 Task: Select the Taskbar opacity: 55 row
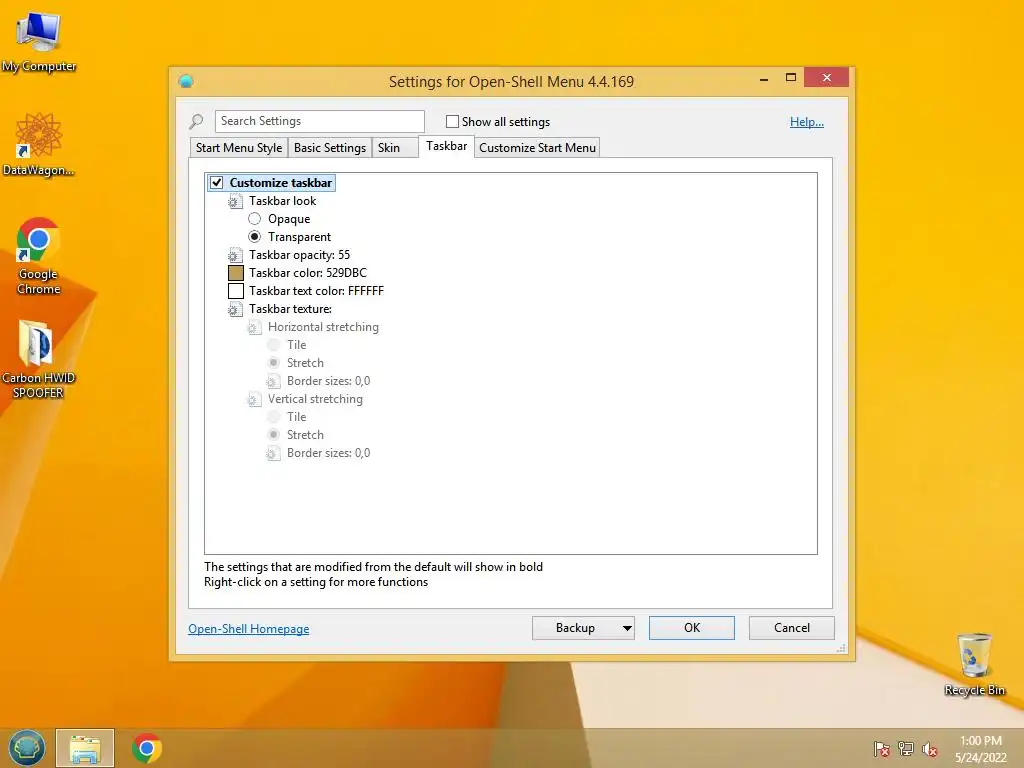click(x=299, y=255)
